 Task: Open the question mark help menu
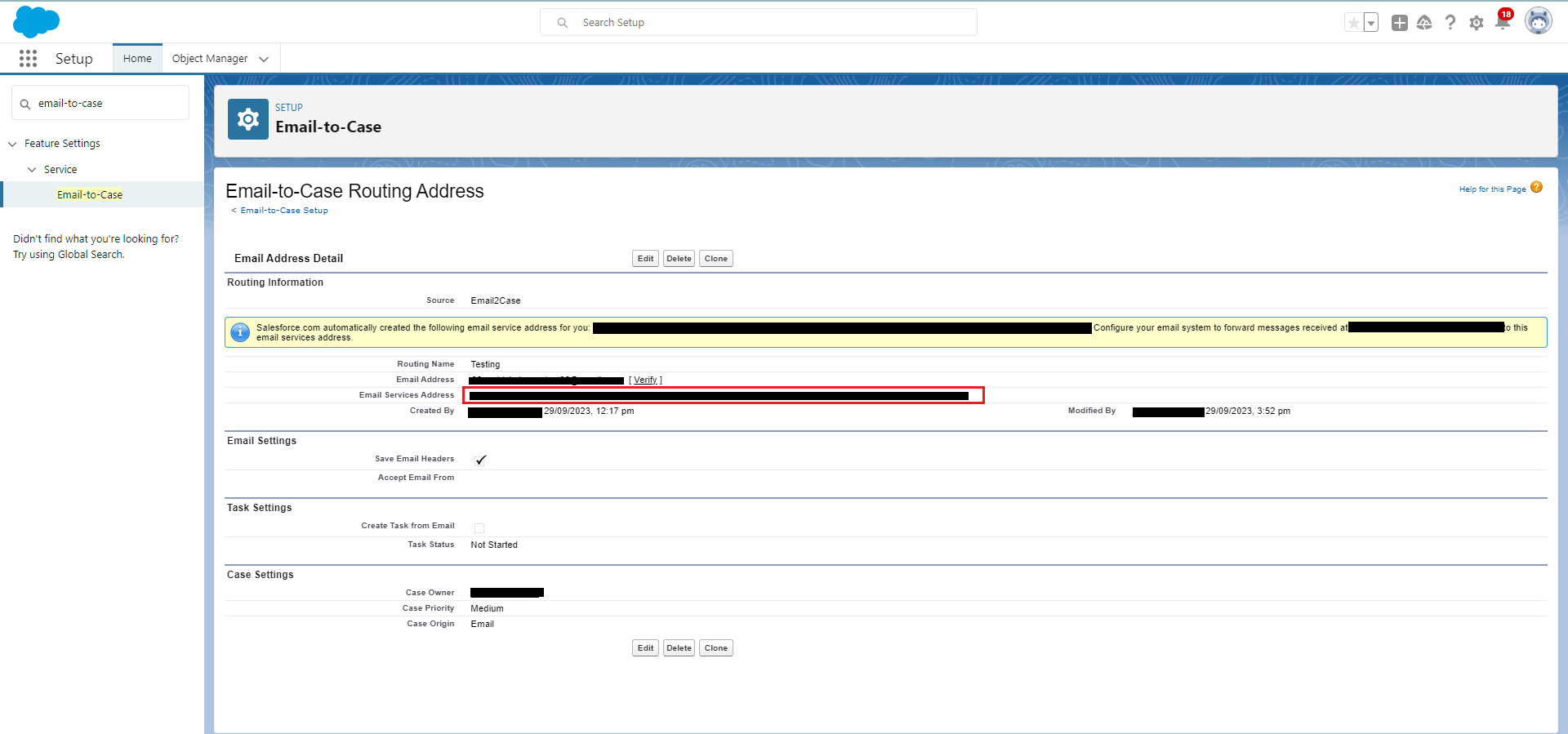pyautogui.click(x=1450, y=23)
